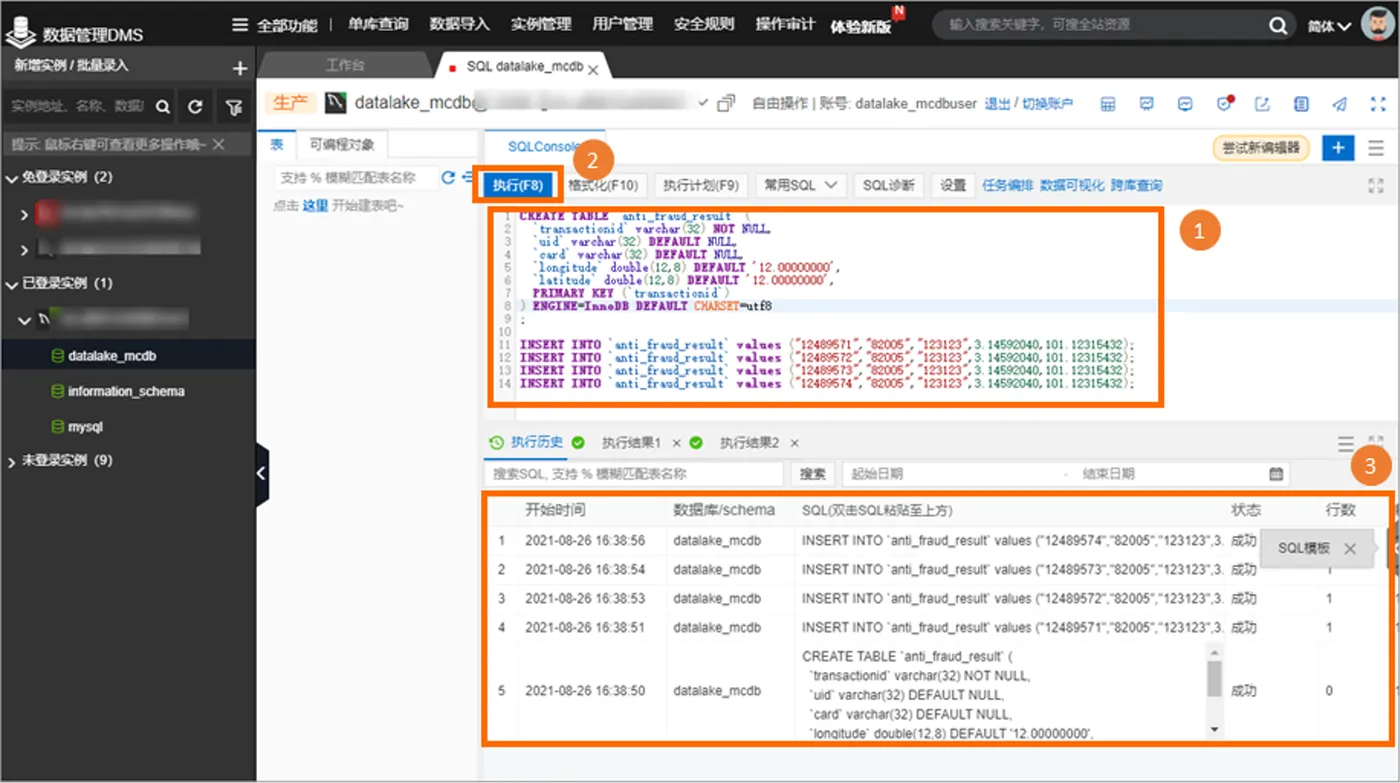Collapse the sidebar with the left arrow handle
Screen dimensions: 1400x783
tap(262, 473)
